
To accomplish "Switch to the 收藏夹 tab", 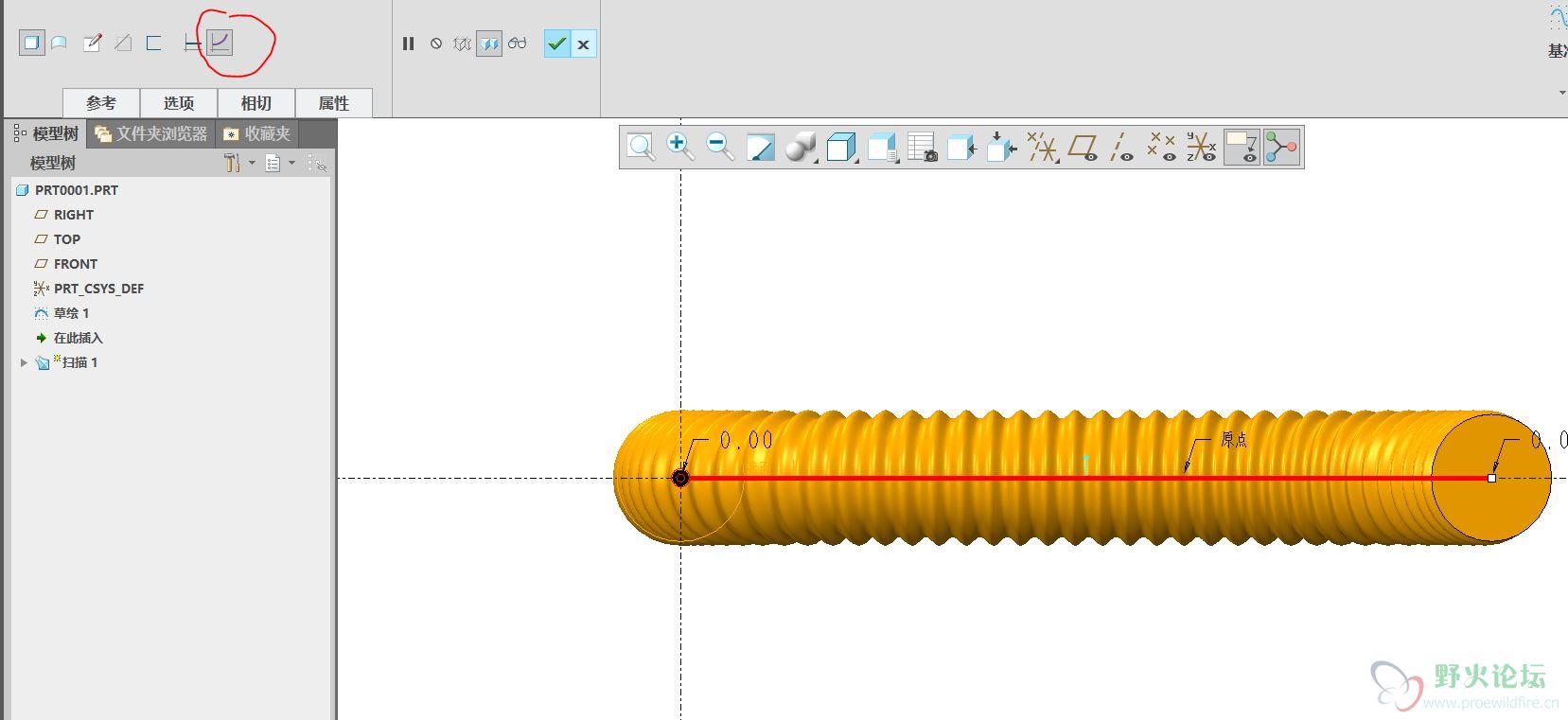I will (x=257, y=133).
